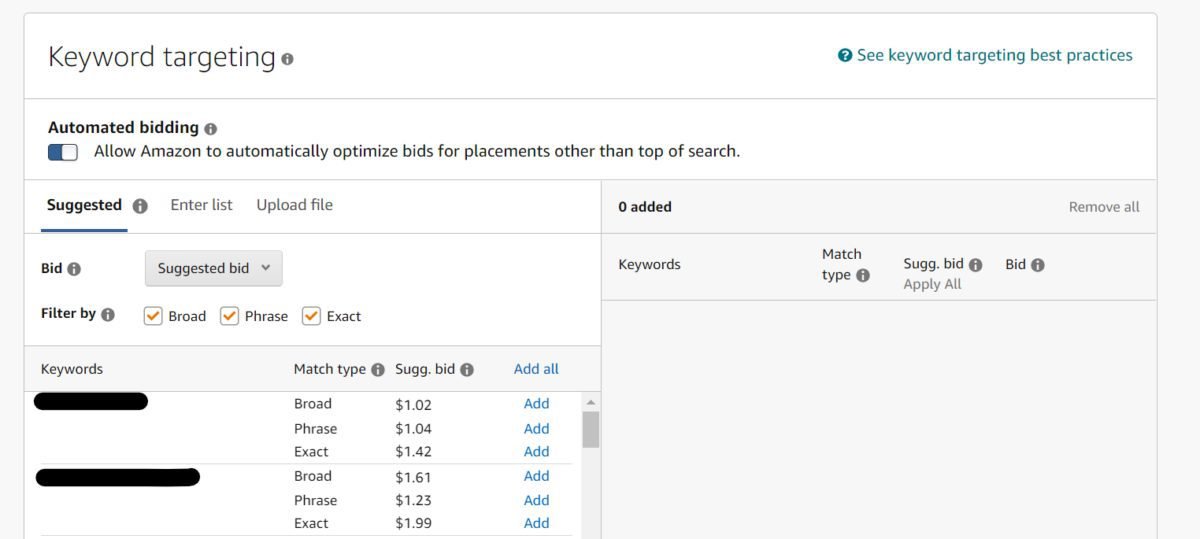Uncheck the Broad match filter checkbox
The width and height of the screenshot is (1200, 539).
153,316
